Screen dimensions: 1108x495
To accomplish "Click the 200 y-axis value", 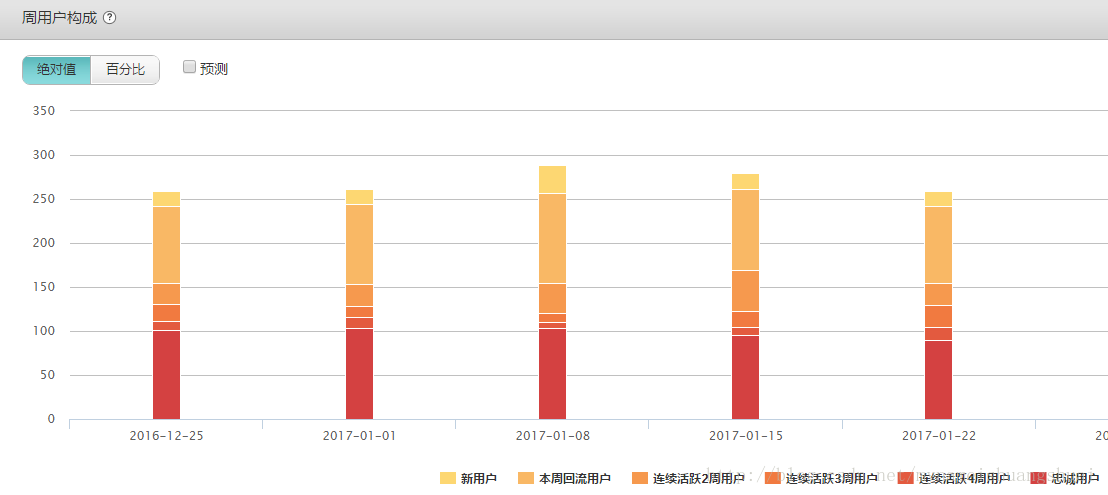I will coord(44,243).
